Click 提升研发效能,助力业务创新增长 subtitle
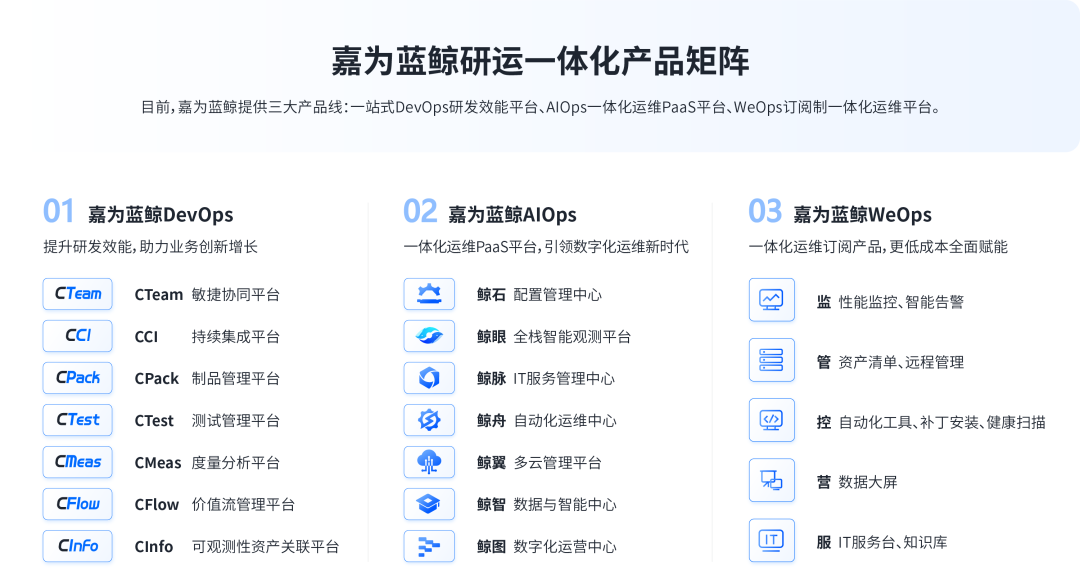Viewport: 1080px width, 588px height. (x=150, y=246)
